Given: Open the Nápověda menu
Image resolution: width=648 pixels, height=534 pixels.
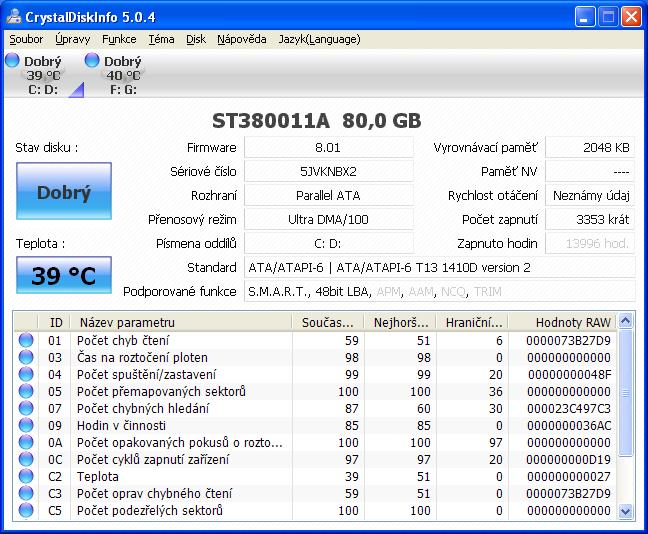Looking at the screenshot, I should pyautogui.click(x=242, y=39).
